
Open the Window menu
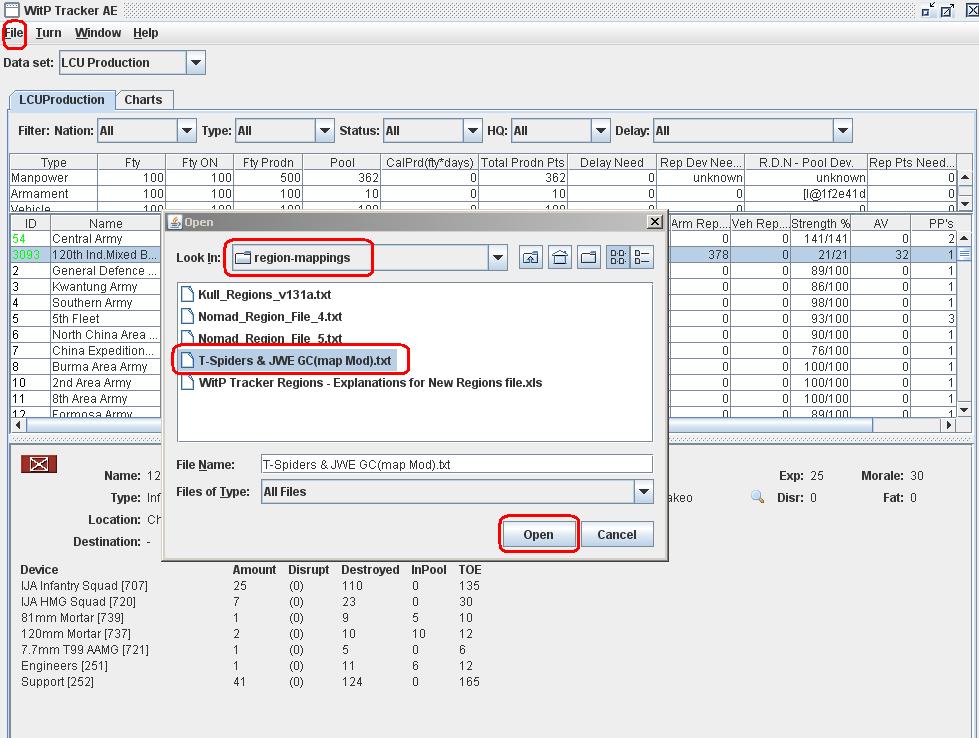tap(97, 32)
